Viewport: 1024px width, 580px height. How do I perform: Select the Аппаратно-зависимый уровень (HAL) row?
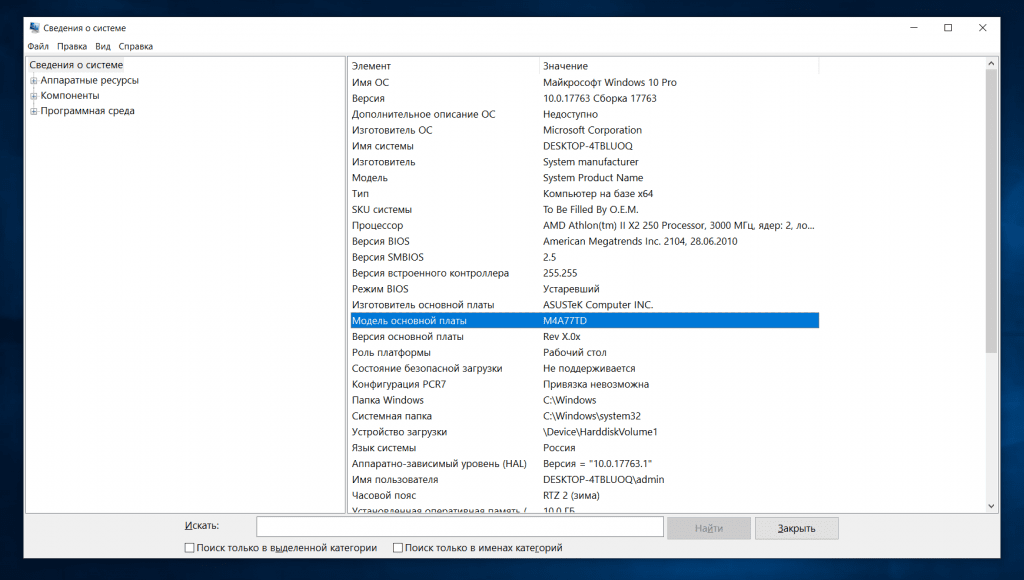(584, 464)
